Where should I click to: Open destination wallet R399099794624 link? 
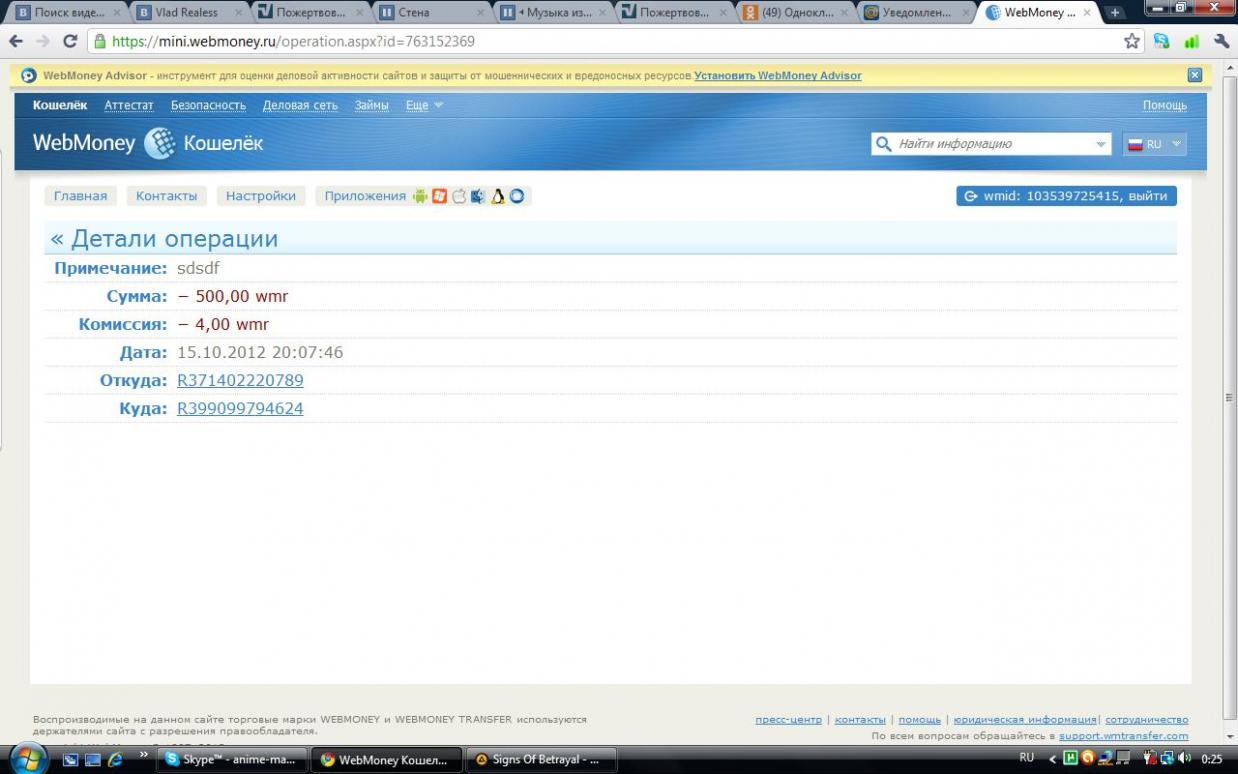(x=240, y=408)
